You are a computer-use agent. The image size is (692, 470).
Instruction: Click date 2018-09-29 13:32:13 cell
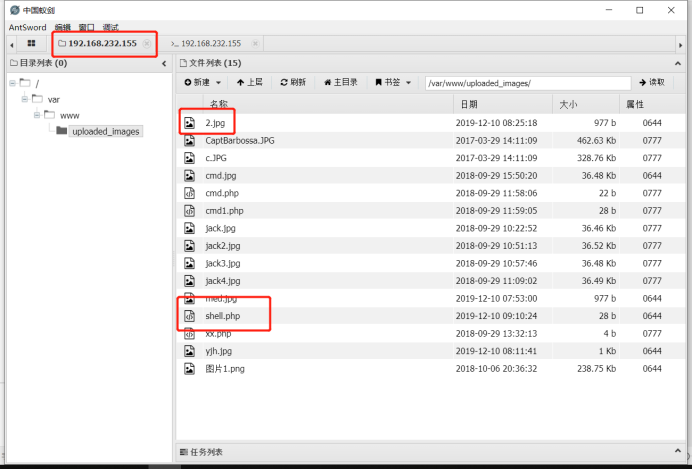tap(496, 334)
